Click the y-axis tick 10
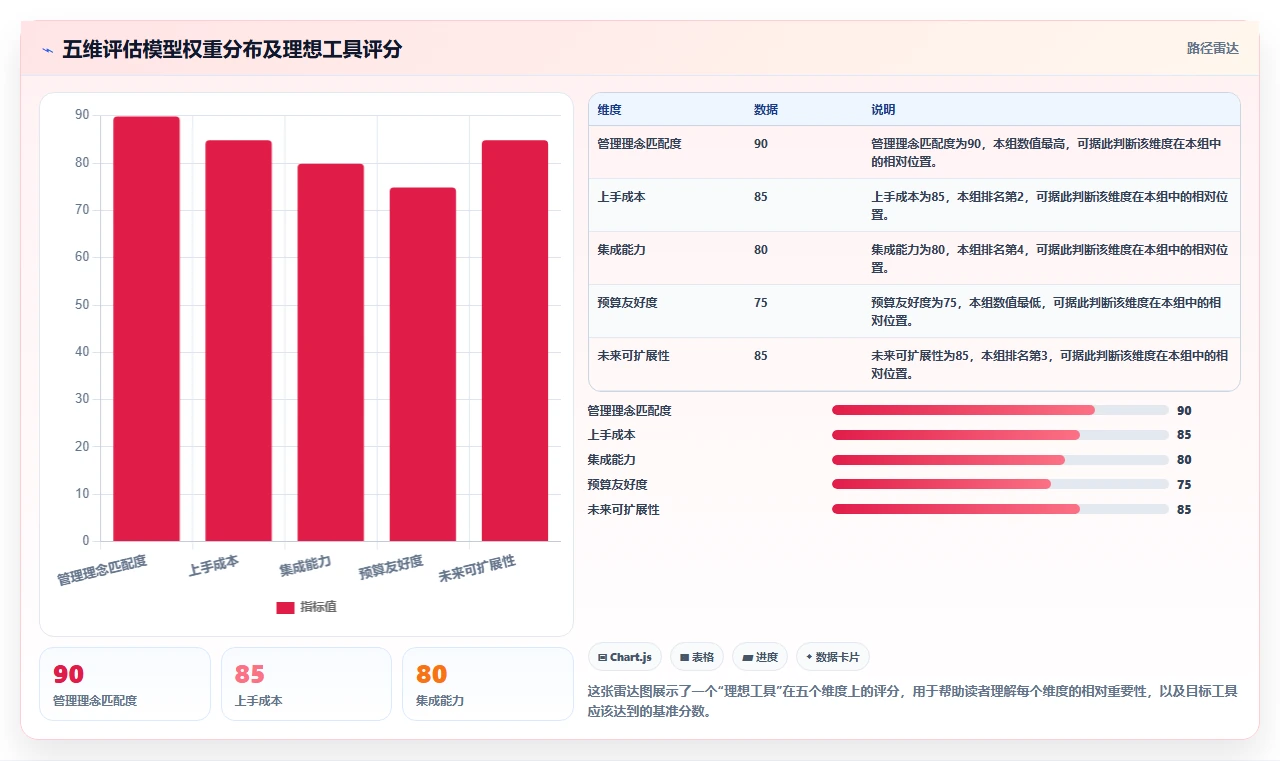The width and height of the screenshot is (1280, 761). coord(82,494)
